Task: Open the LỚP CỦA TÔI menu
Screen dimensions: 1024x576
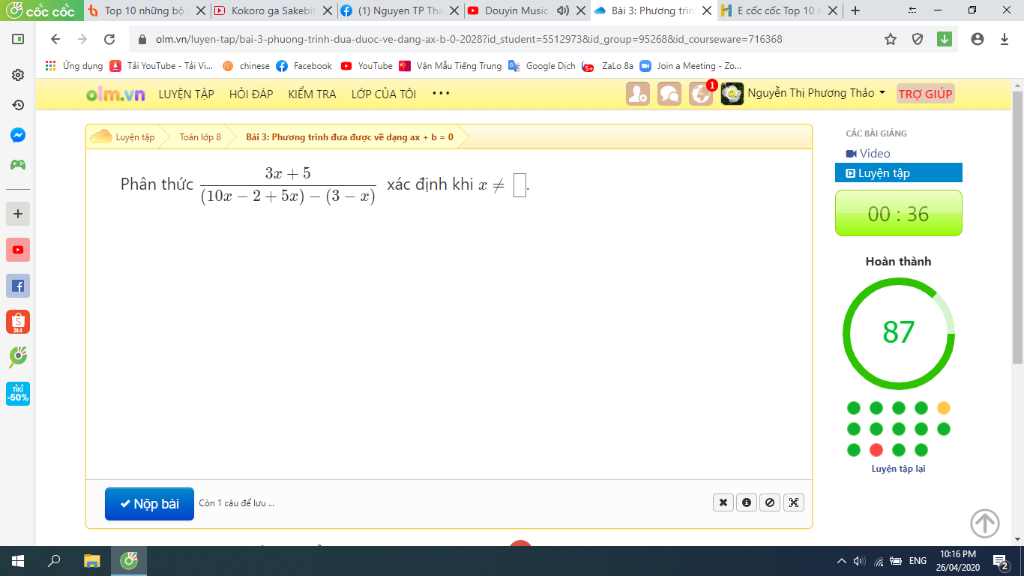Action: [x=383, y=94]
